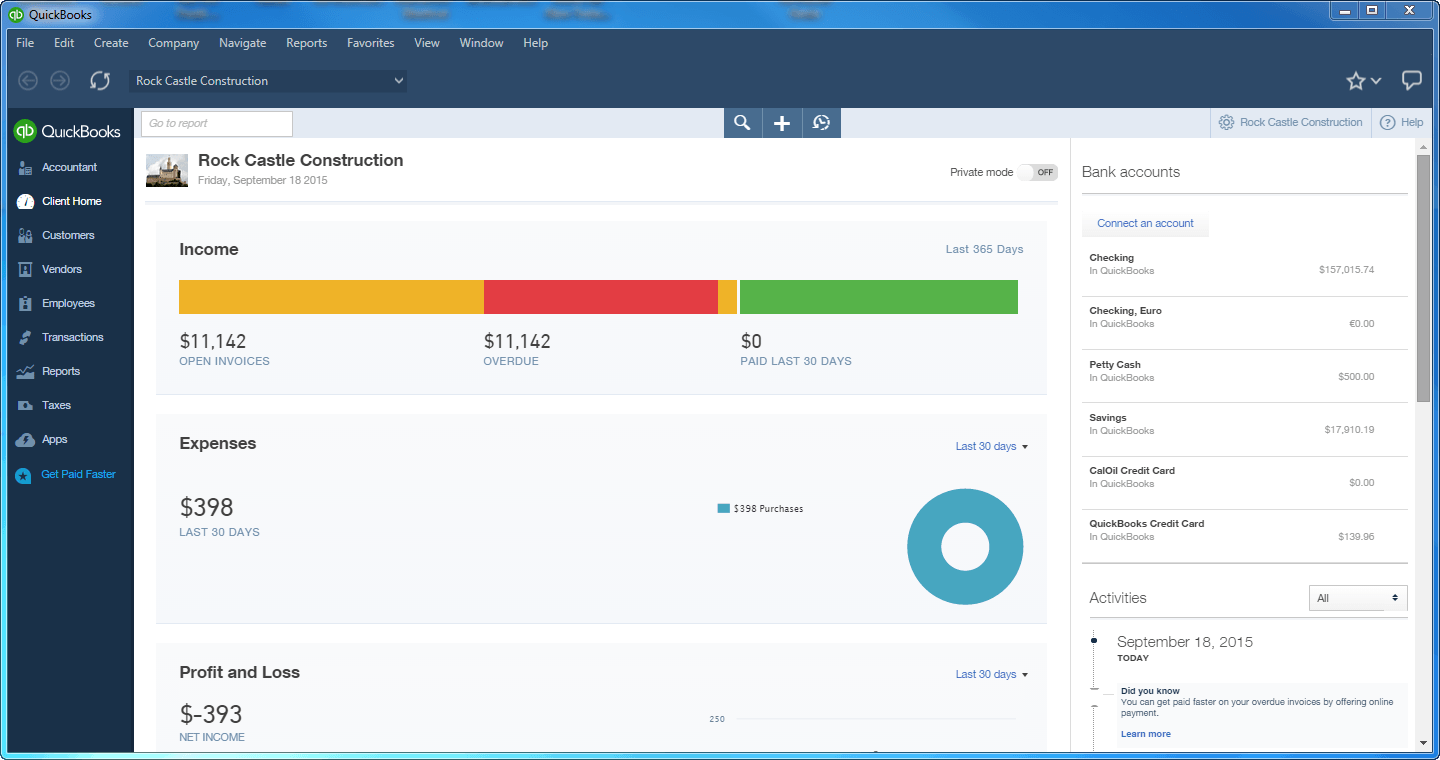Click the back navigation arrow
The width and height of the screenshot is (1440, 760).
pyautogui.click(x=28, y=81)
